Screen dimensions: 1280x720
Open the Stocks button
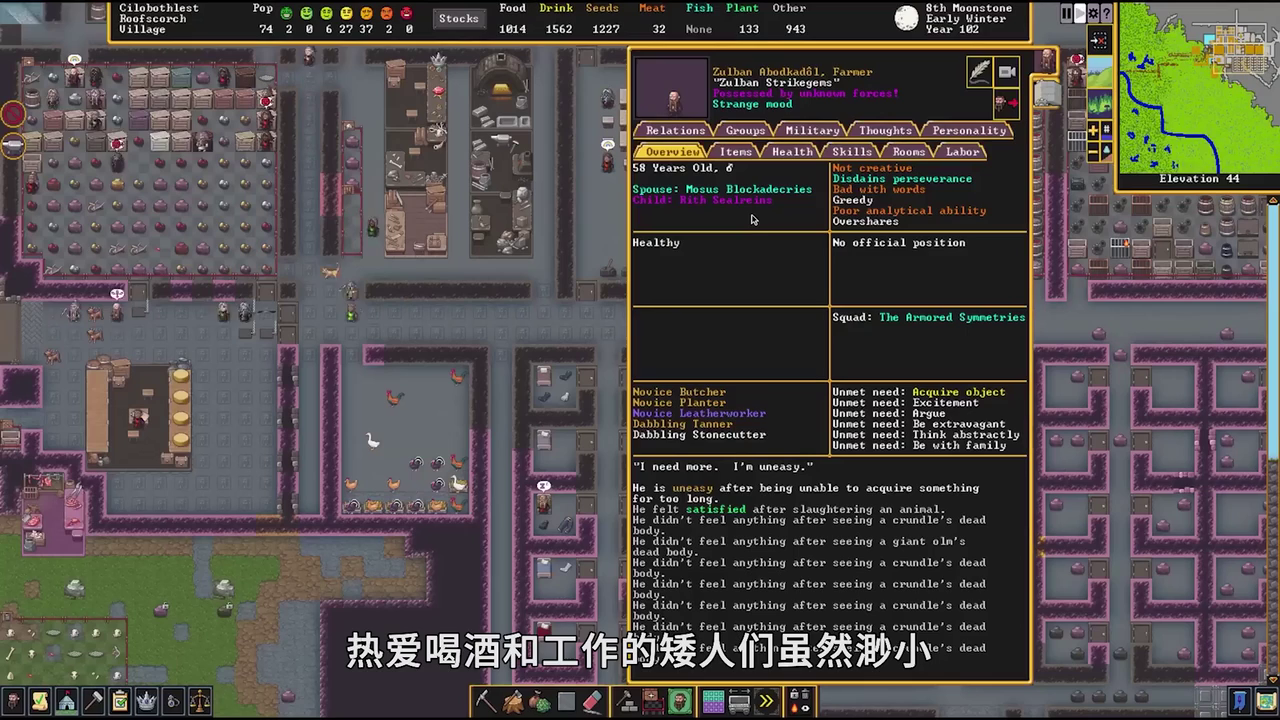coord(458,18)
